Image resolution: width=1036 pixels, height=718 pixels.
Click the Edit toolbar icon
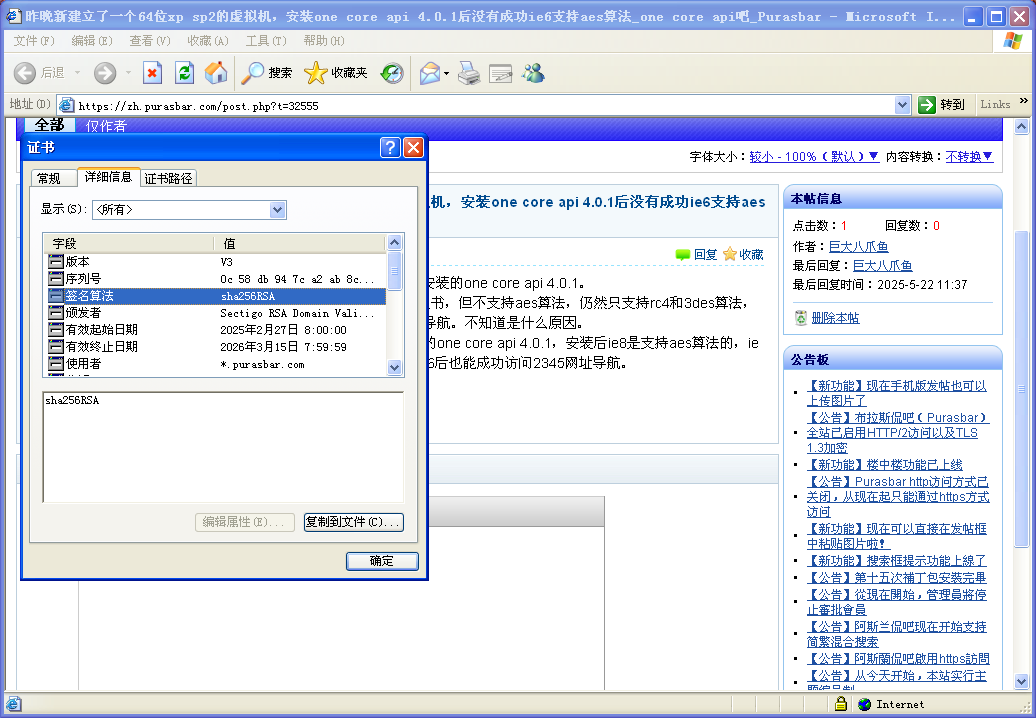coord(501,73)
